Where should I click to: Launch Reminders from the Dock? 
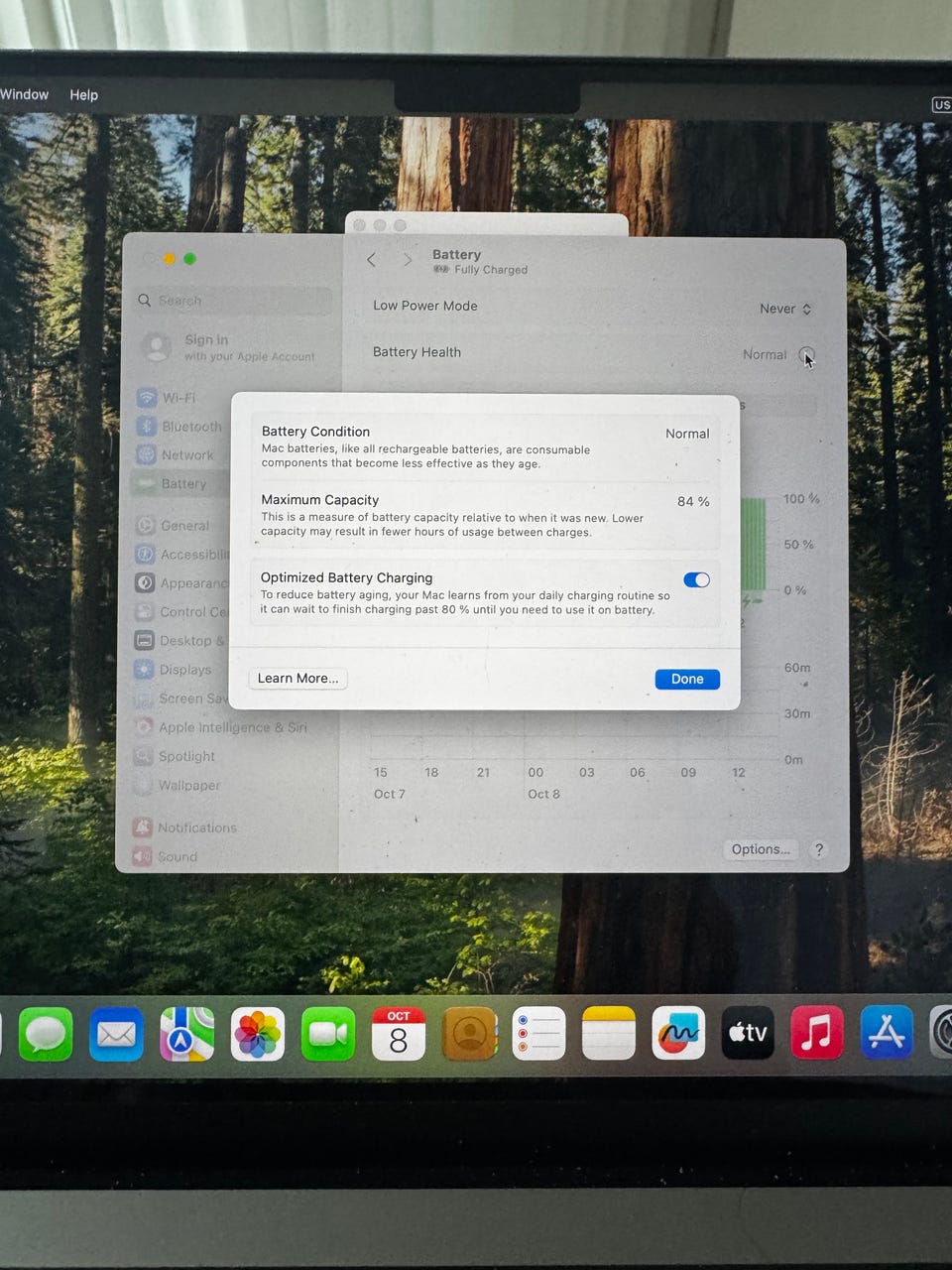[x=538, y=1034]
